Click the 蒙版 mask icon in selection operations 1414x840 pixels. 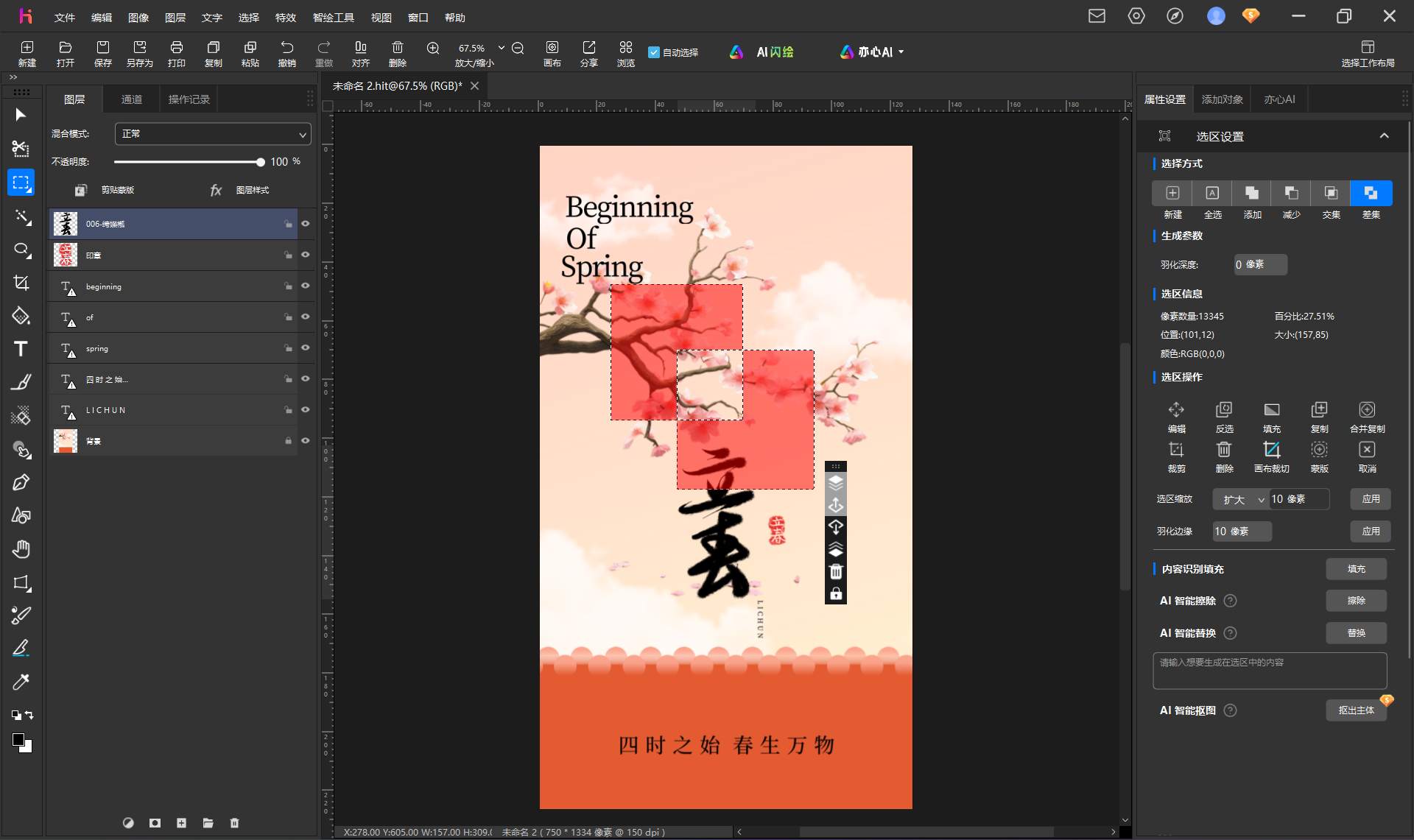pos(1319,456)
